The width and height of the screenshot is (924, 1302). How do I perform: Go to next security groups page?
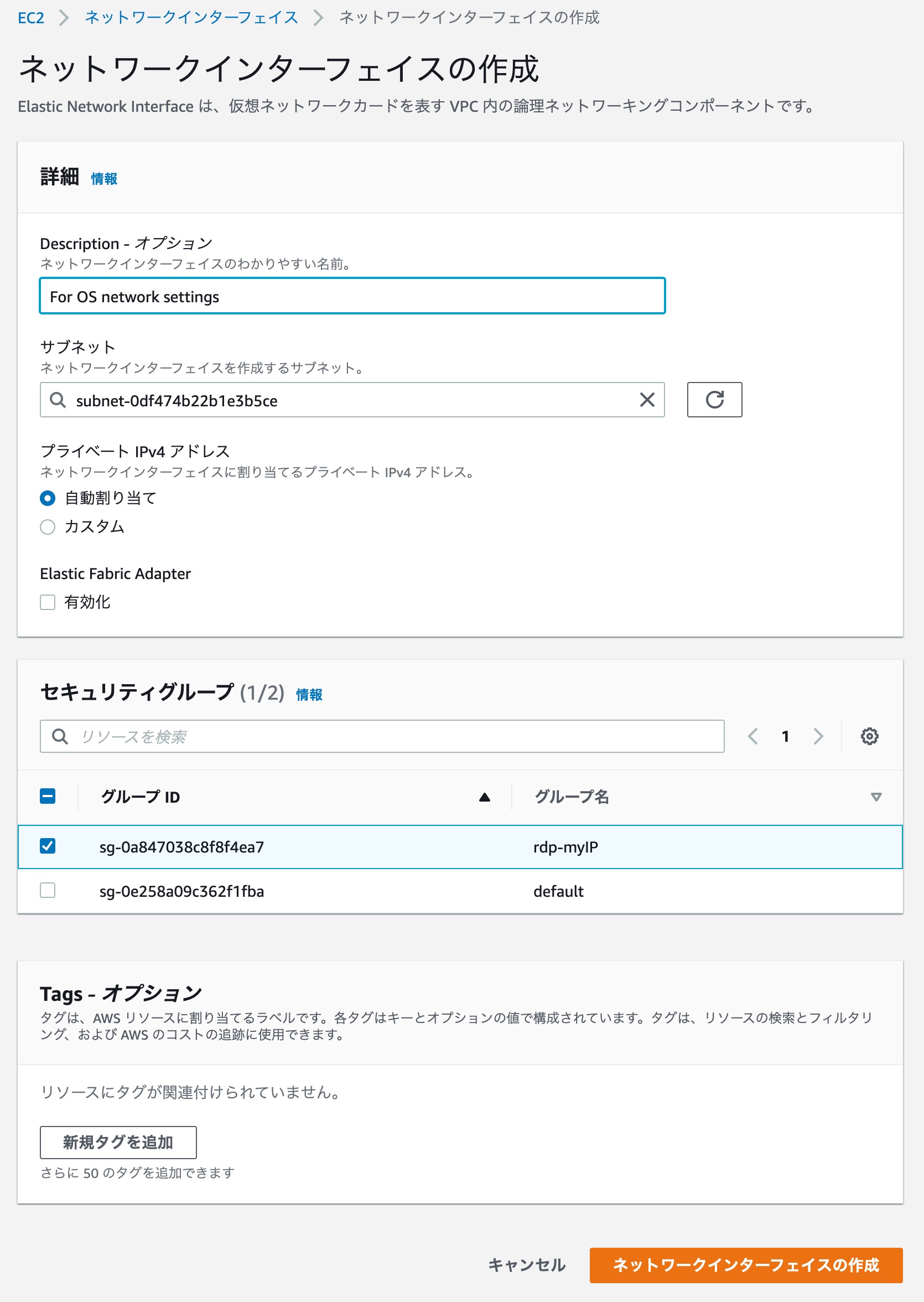[818, 736]
